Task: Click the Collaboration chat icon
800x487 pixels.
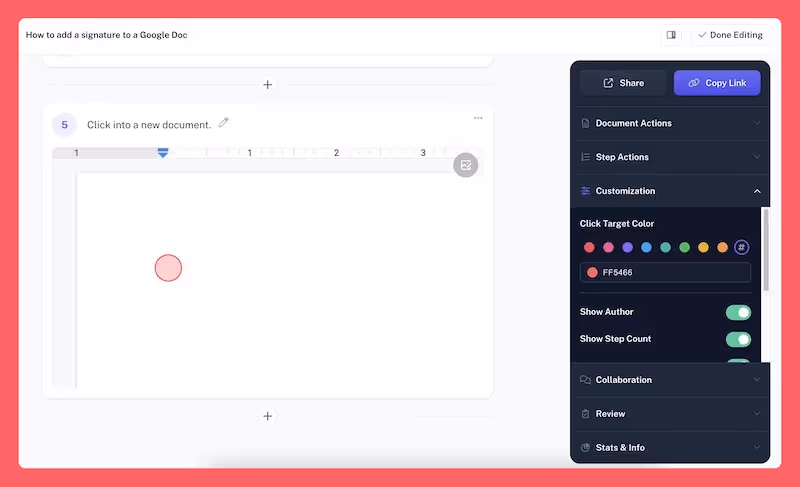Action: pyautogui.click(x=585, y=379)
